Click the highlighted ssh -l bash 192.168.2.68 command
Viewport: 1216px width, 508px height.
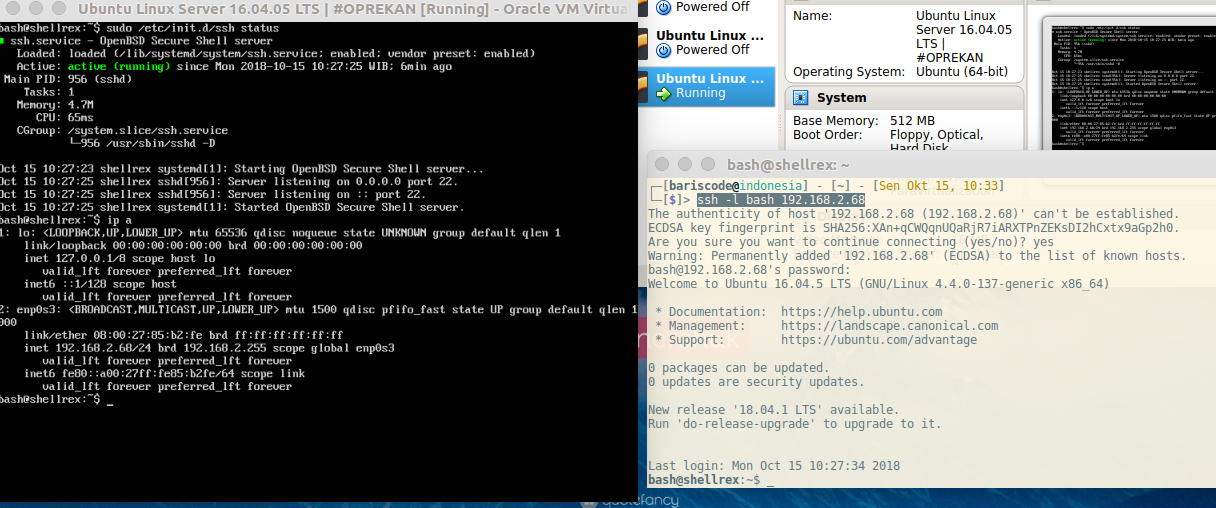click(x=781, y=200)
